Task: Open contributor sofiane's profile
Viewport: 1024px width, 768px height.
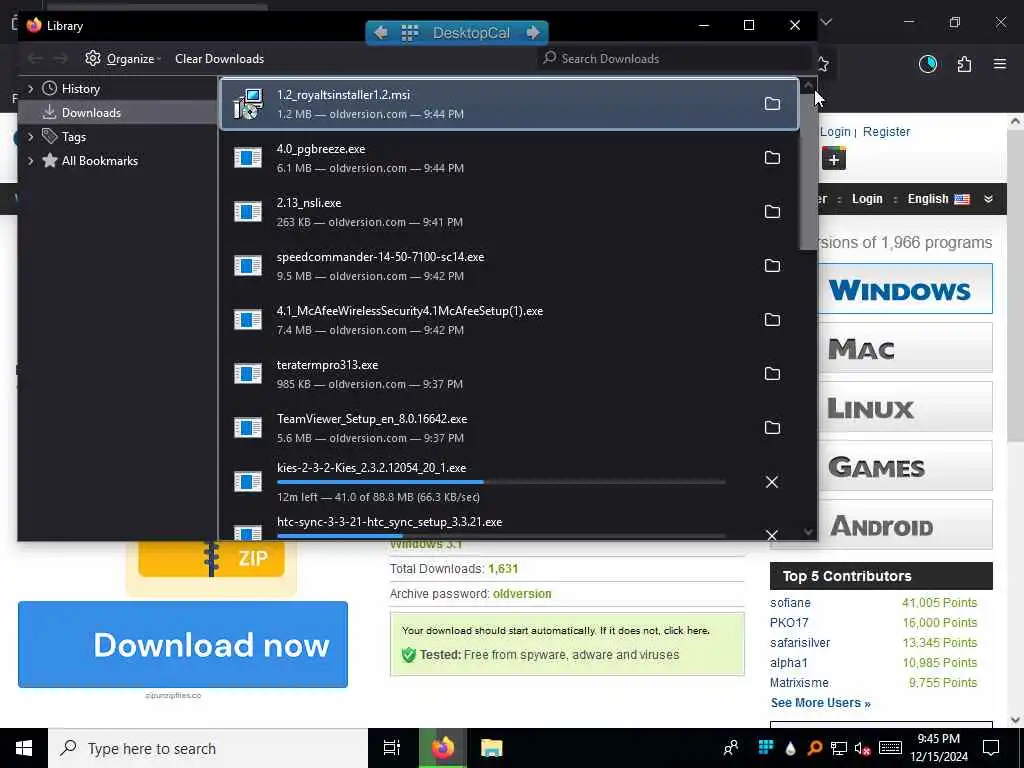Action: 790,603
